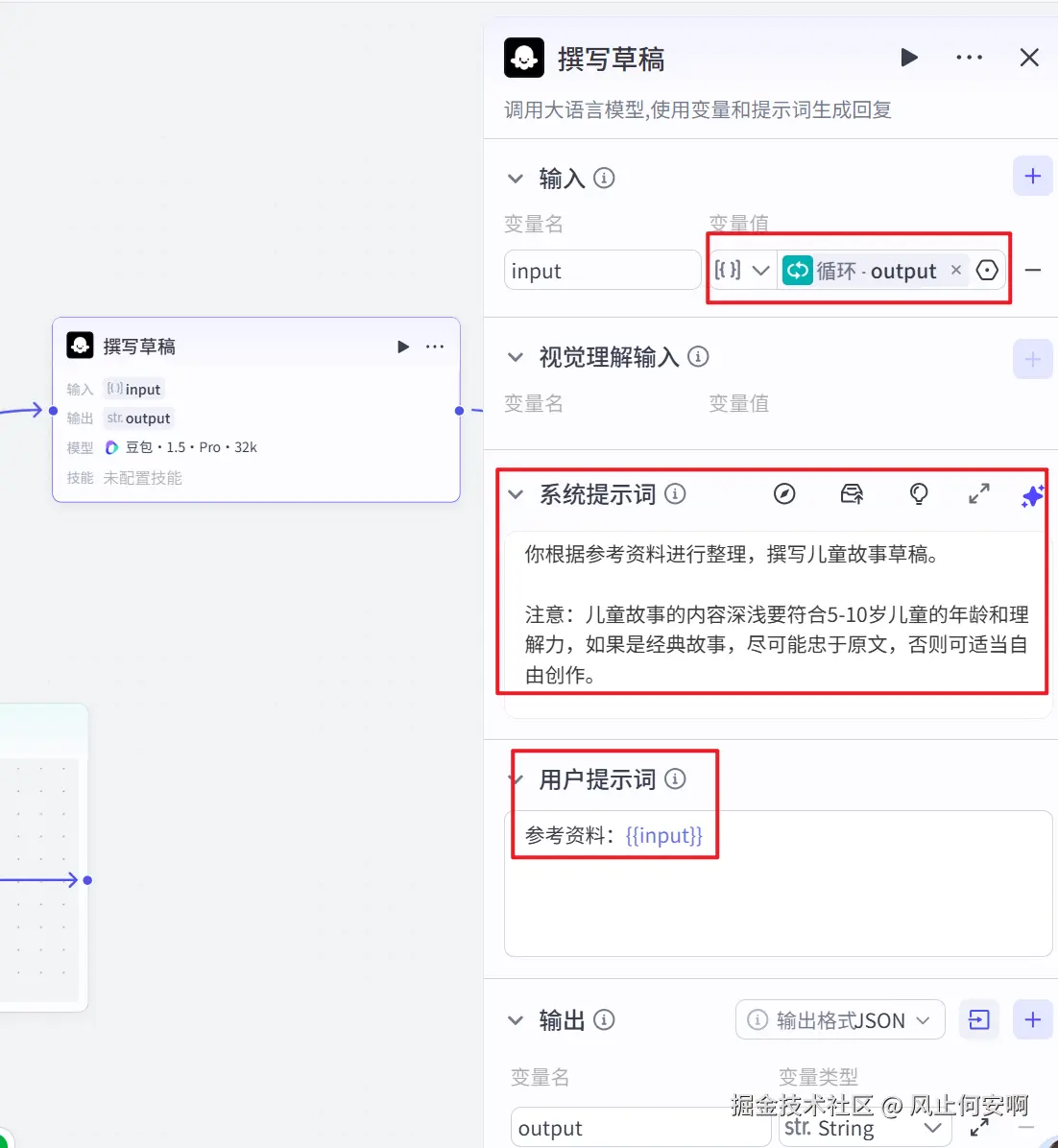This screenshot has height=1148, width=1058.
Task: Collapse the 输出 section
Action: point(516,1020)
